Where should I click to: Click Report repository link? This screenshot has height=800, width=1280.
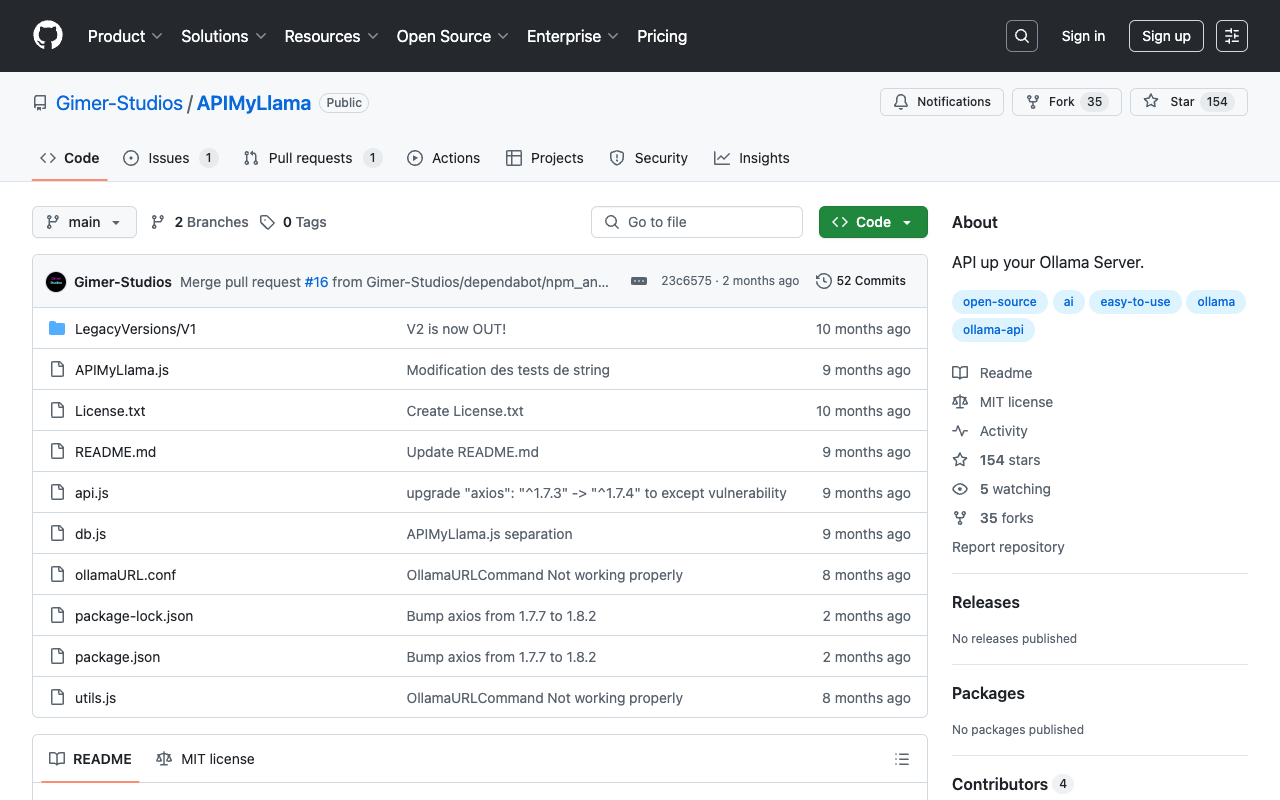(1008, 547)
